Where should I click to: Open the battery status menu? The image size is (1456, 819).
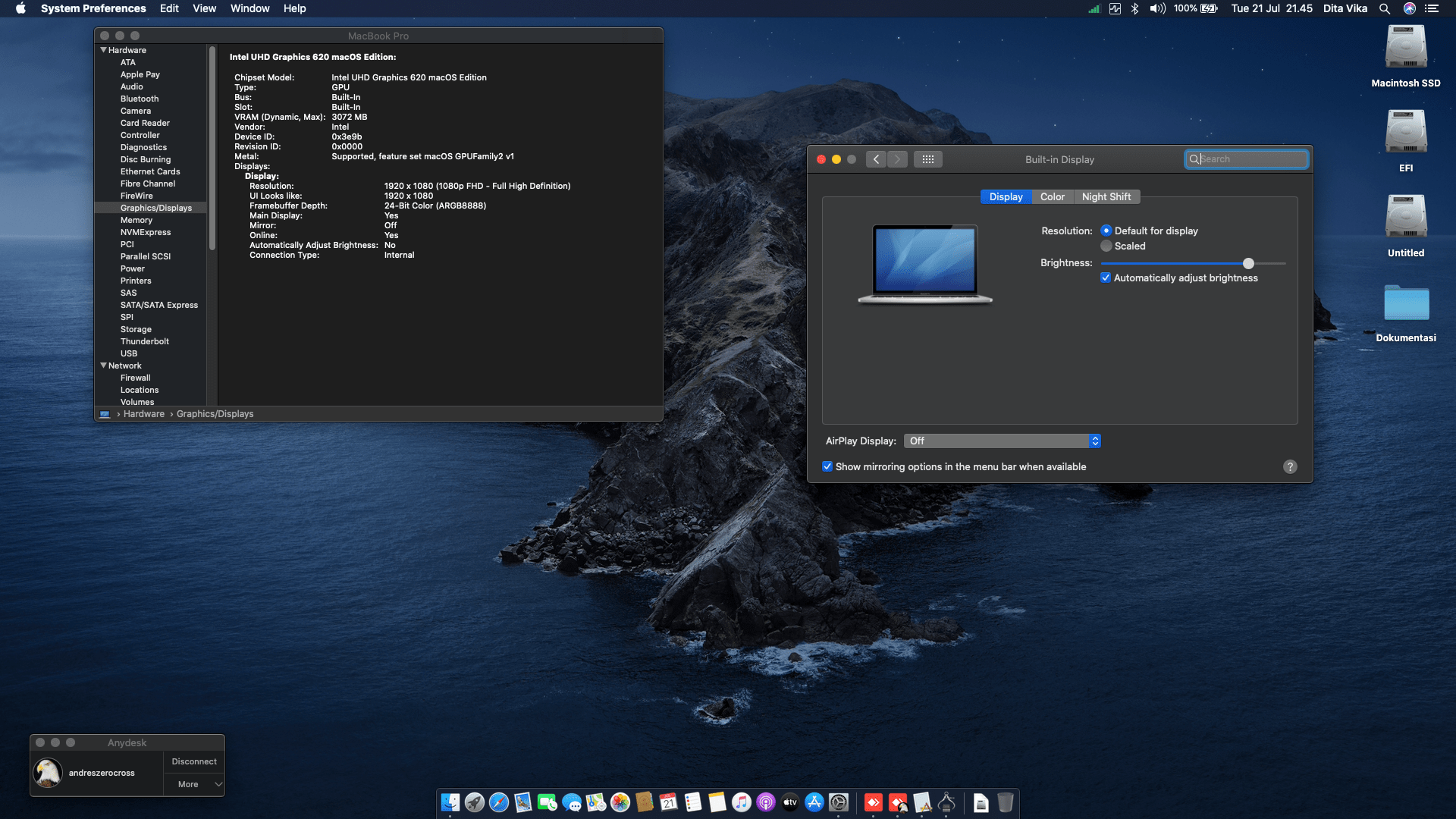[x=1196, y=8]
